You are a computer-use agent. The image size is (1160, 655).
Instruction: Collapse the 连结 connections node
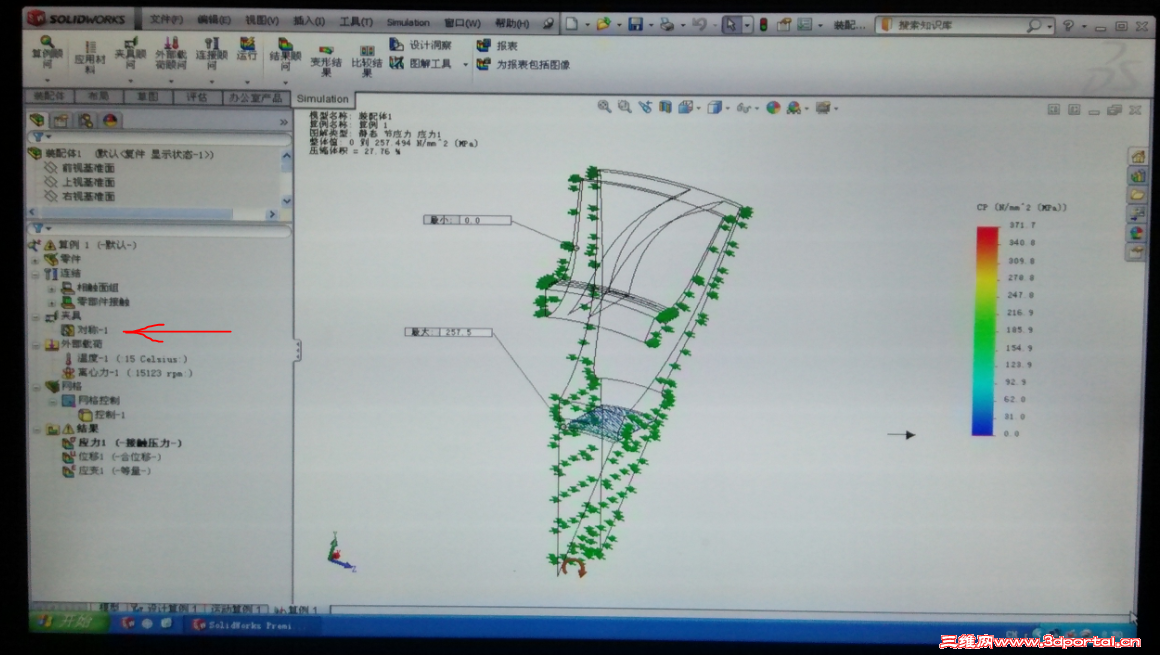pos(36,274)
